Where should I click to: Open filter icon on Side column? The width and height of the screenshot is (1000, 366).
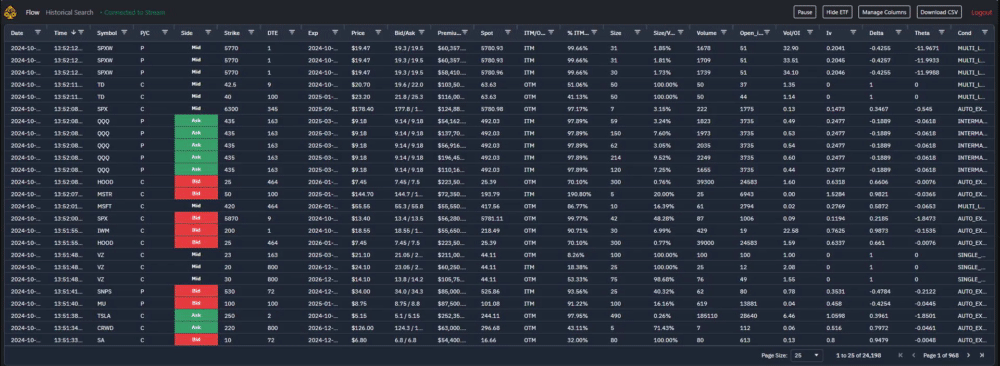pos(209,32)
